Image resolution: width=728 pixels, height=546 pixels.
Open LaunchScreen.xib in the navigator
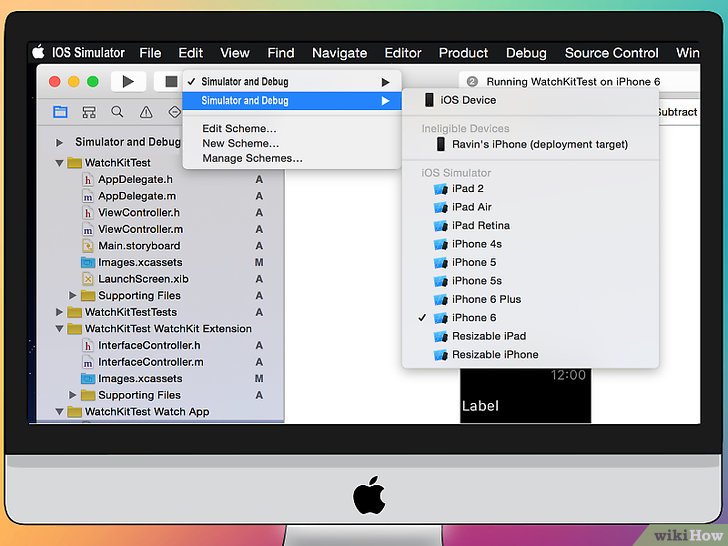coord(143,279)
